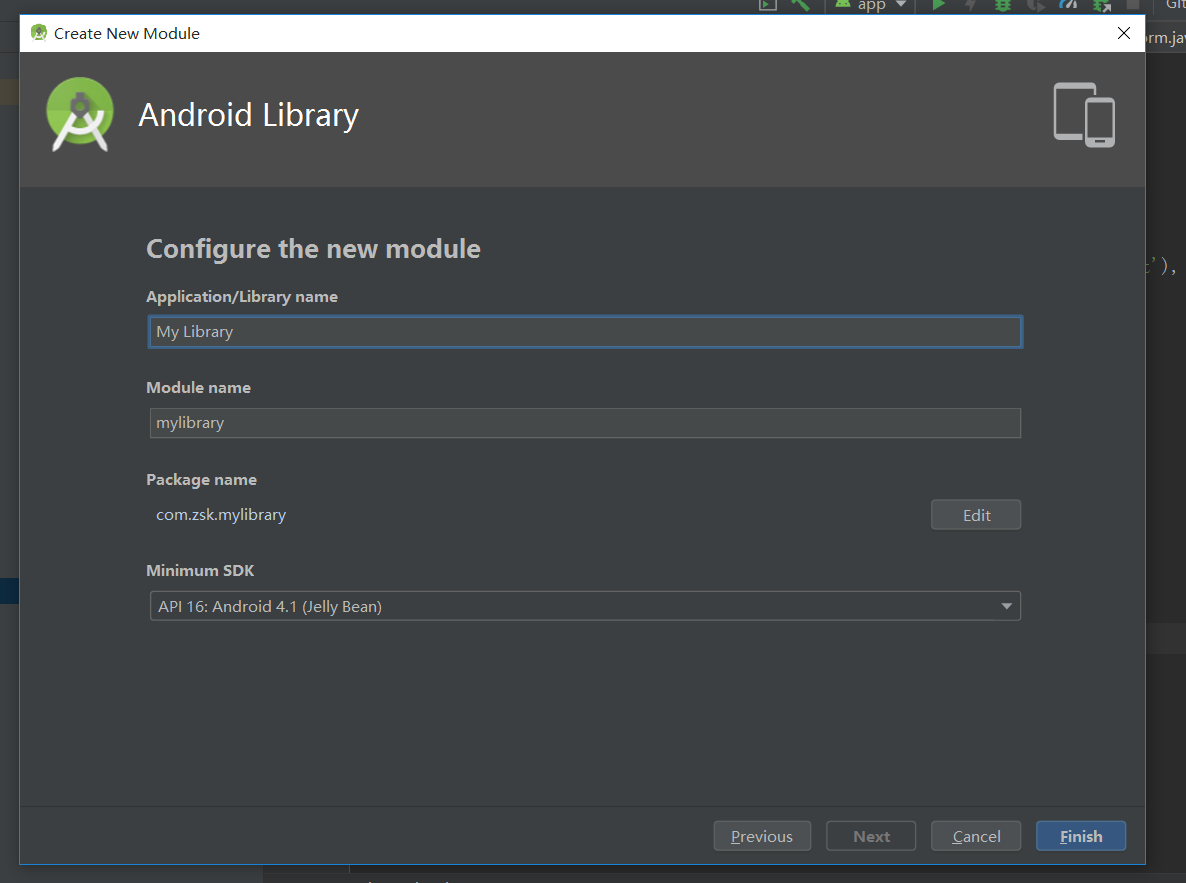Click the Stop icon in the toolbar

pos(1134,6)
